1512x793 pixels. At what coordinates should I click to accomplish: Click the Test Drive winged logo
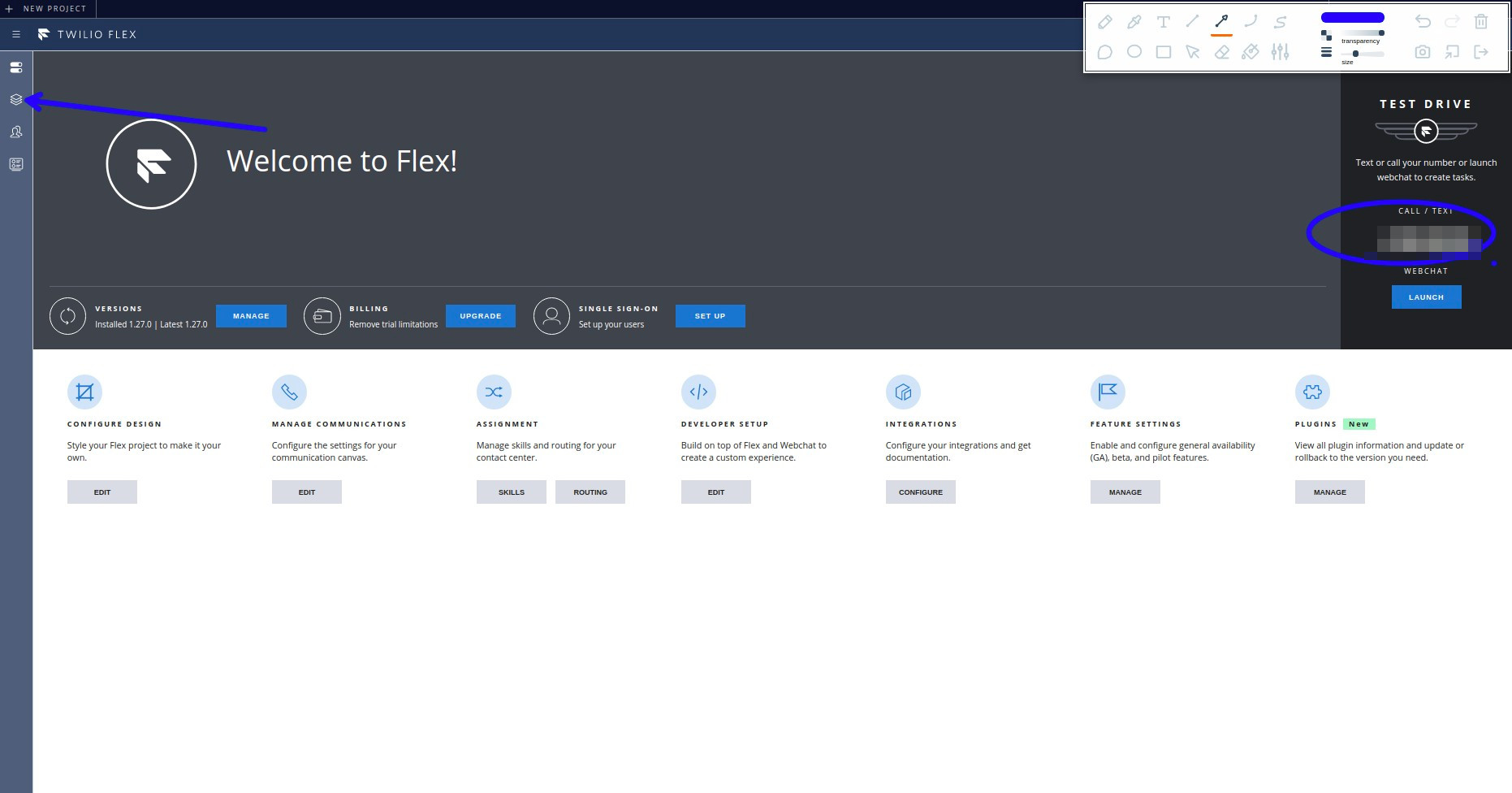click(x=1426, y=131)
